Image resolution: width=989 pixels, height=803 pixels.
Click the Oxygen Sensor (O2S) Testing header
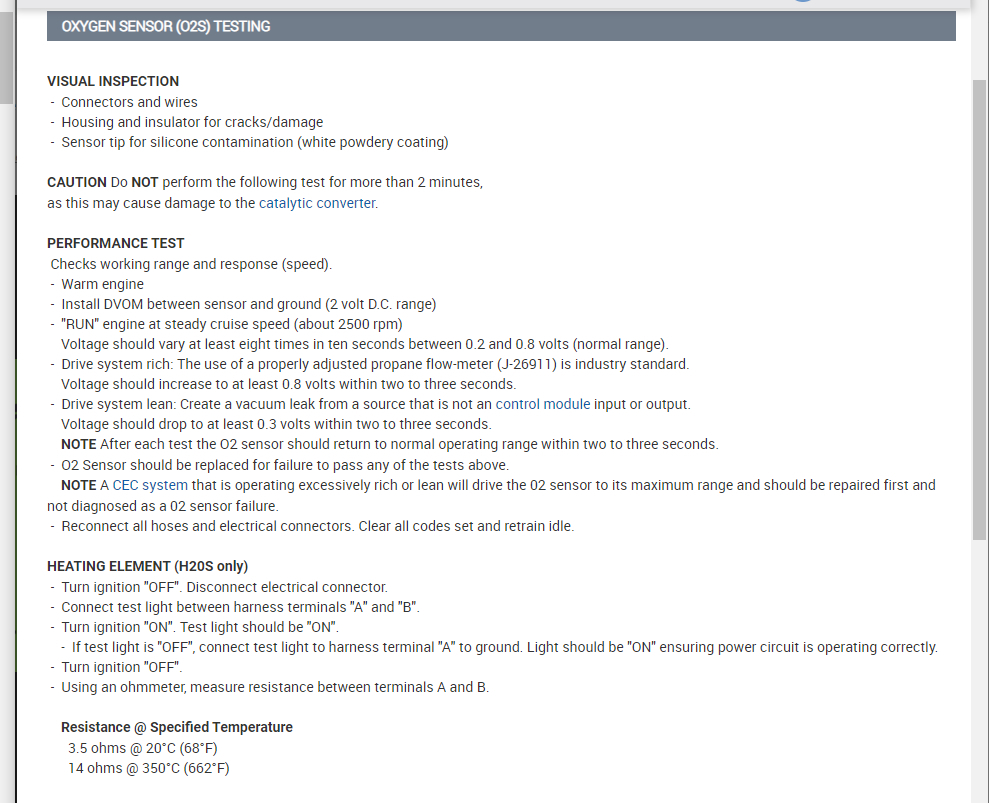166,26
